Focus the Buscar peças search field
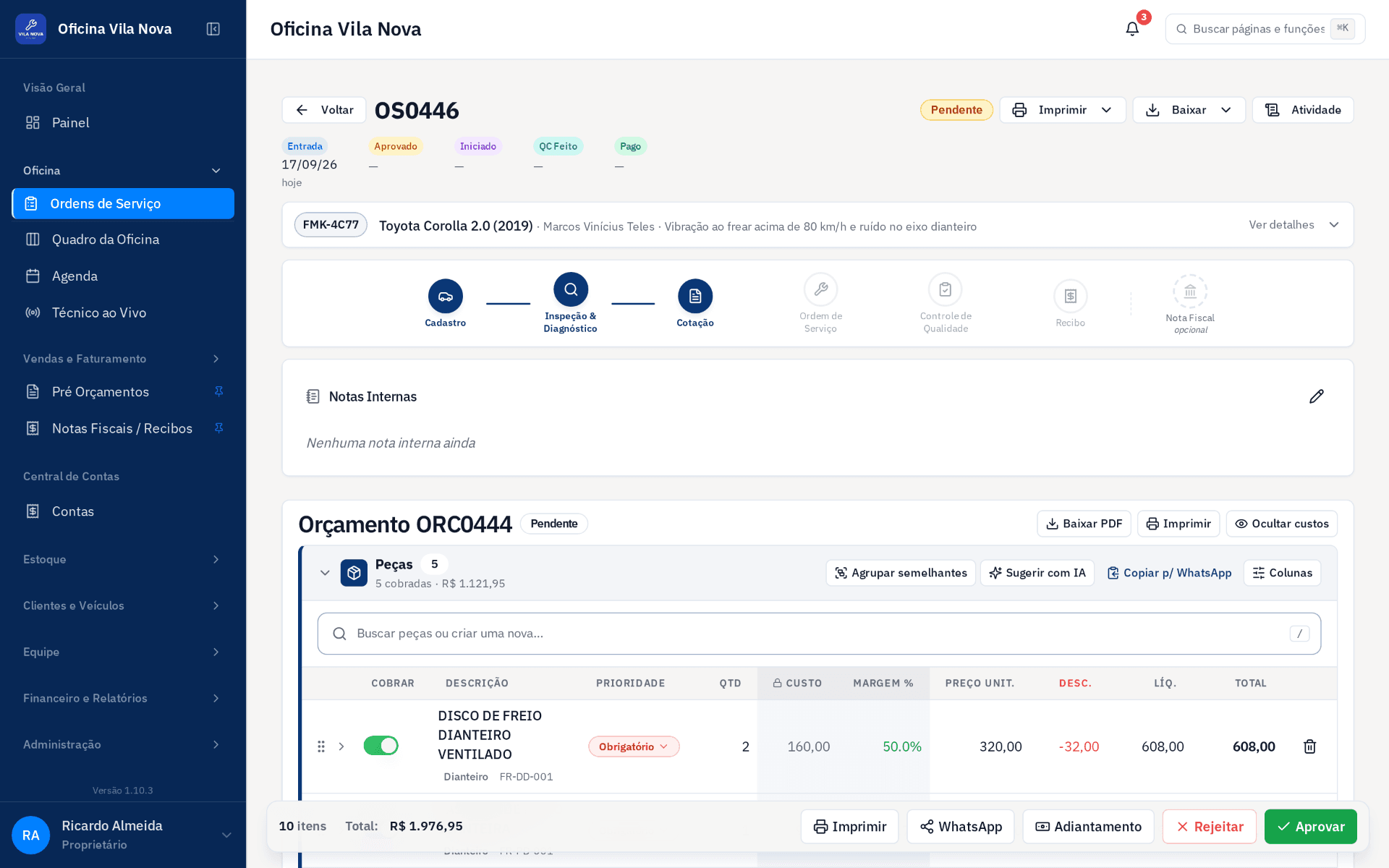This screenshot has width=1389, height=868. click(x=819, y=634)
